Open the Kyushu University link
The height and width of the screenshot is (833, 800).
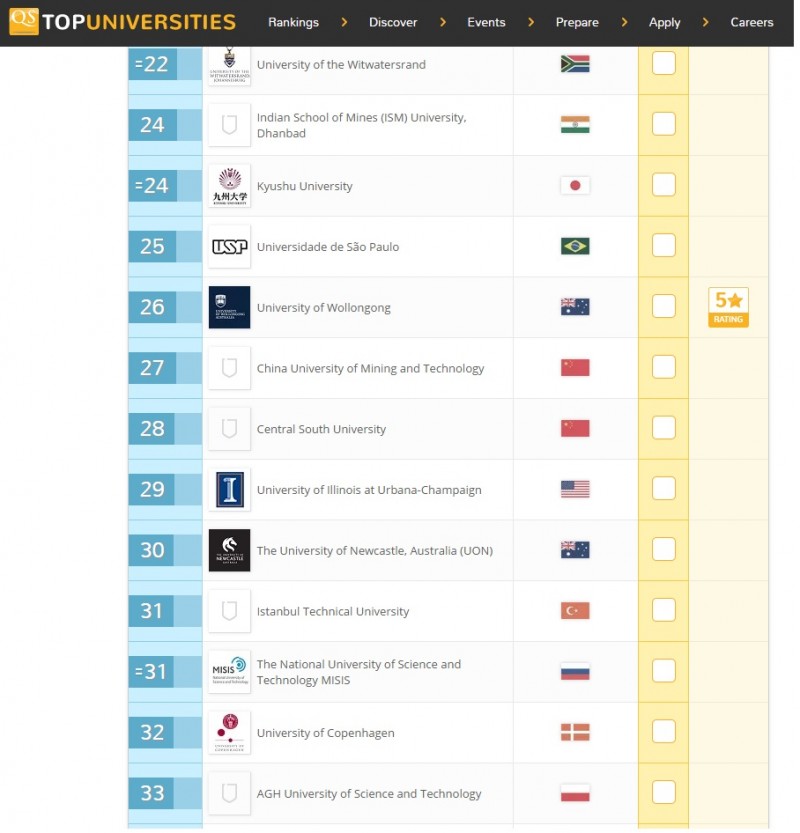coord(304,186)
